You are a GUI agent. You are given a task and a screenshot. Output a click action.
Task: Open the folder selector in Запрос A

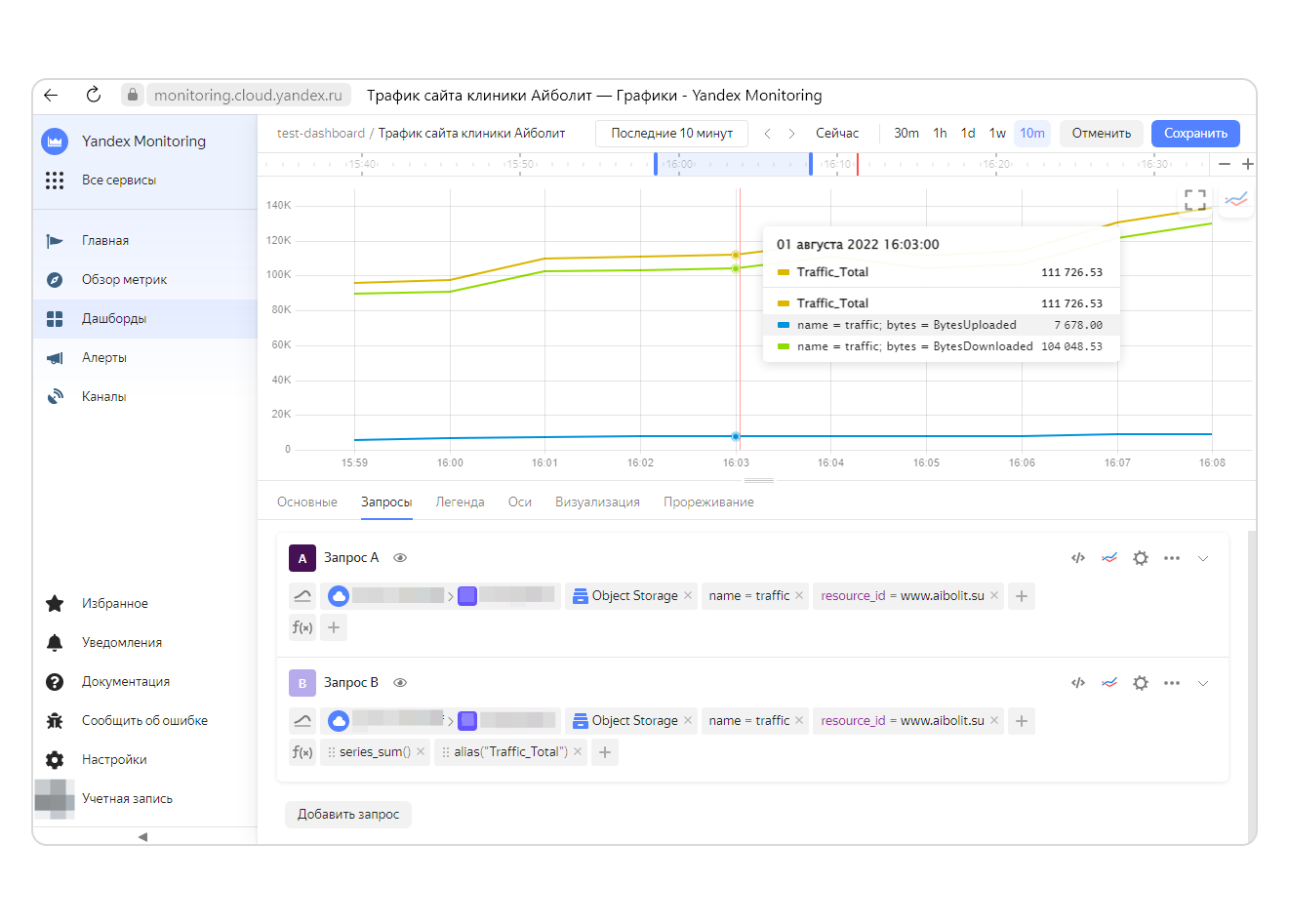(x=506, y=596)
